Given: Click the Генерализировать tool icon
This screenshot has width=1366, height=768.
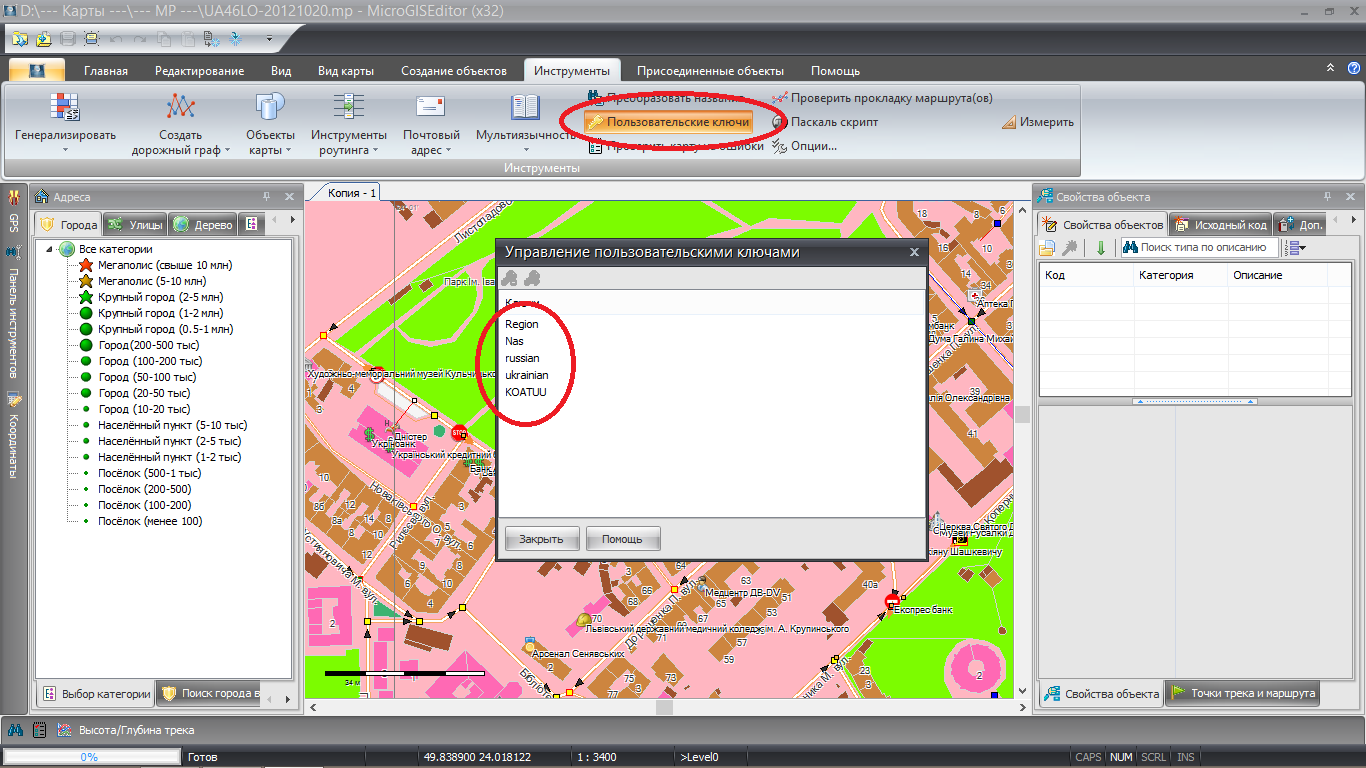Looking at the screenshot, I should 65,106.
